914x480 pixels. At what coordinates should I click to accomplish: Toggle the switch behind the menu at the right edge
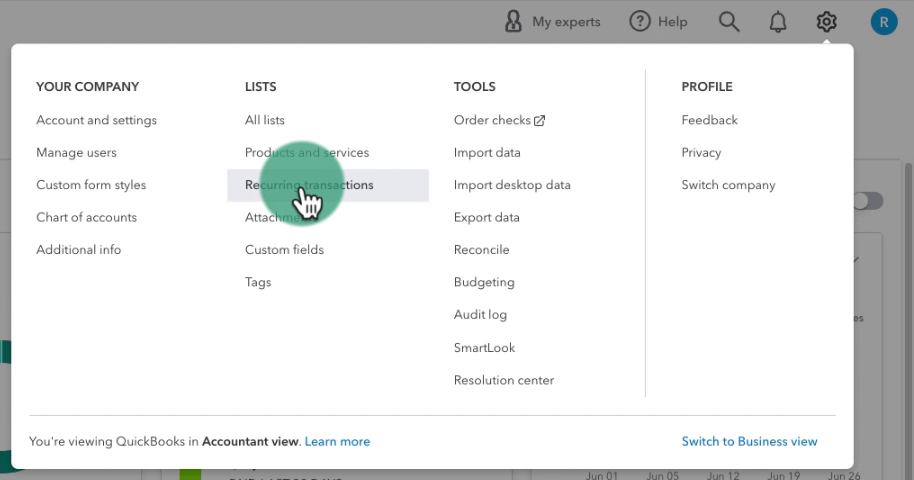tap(869, 201)
